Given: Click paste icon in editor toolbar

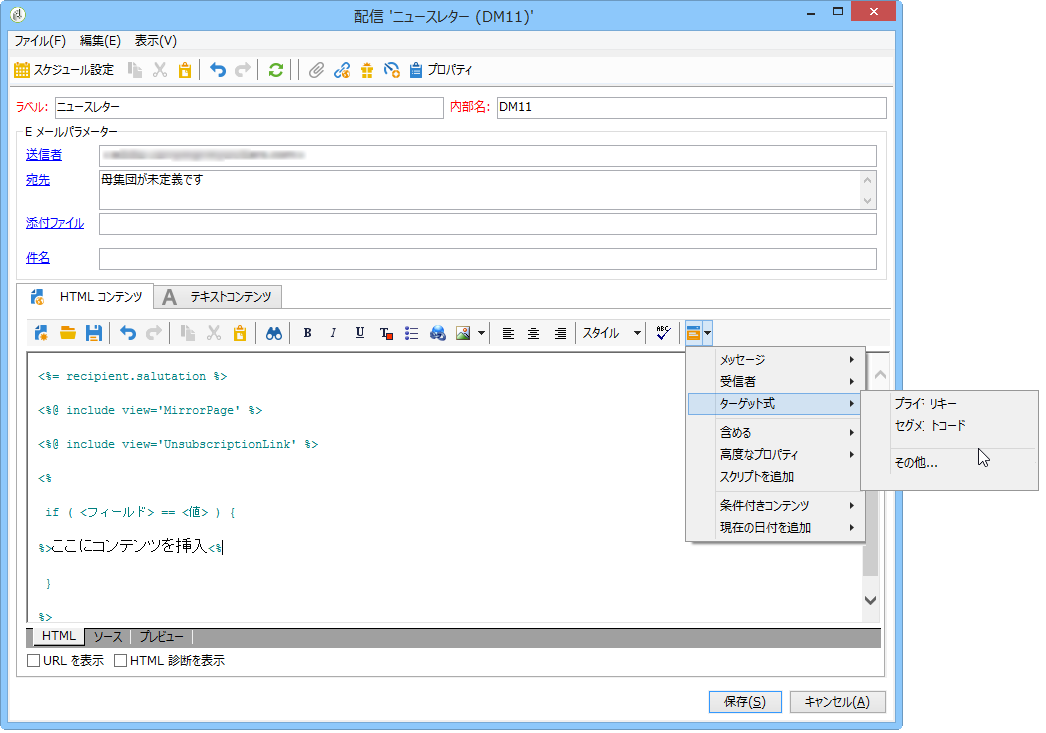Looking at the screenshot, I should [x=239, y=333].
